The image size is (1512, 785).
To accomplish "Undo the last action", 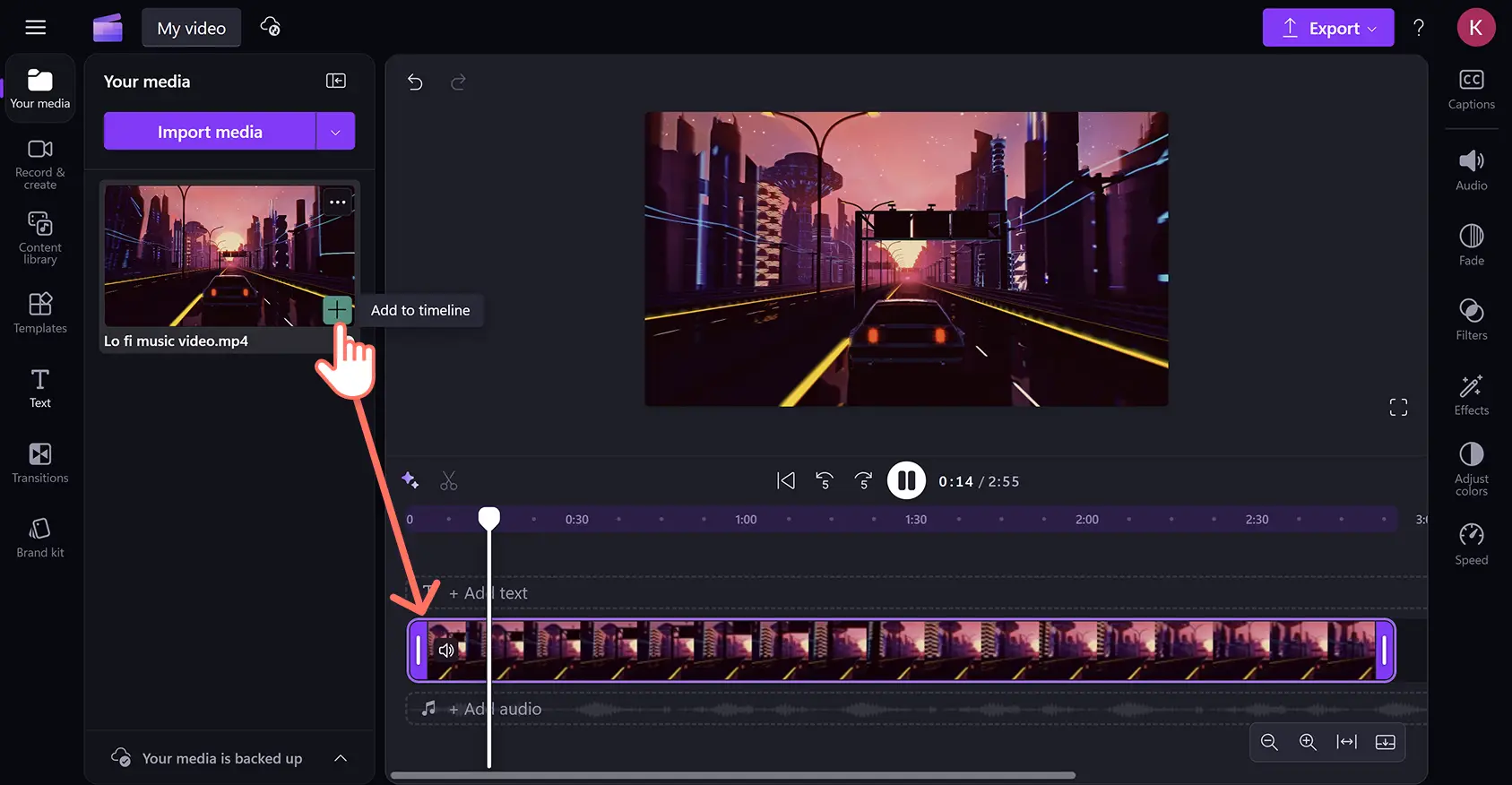I will 415,82.
